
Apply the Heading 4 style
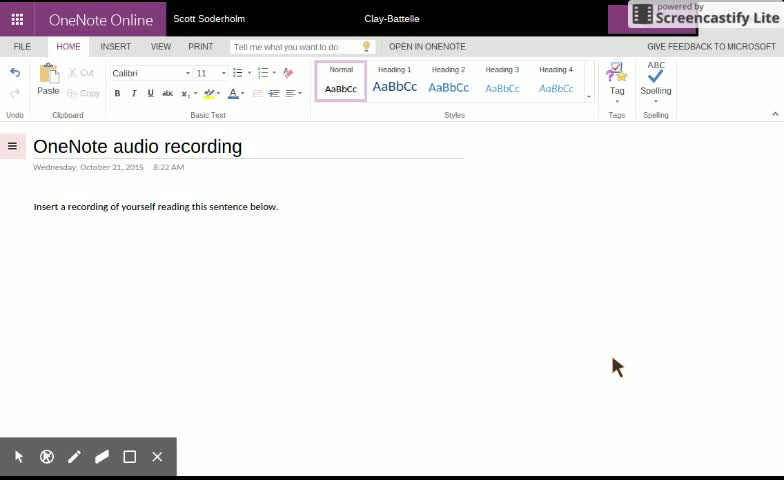pos(556,81)
